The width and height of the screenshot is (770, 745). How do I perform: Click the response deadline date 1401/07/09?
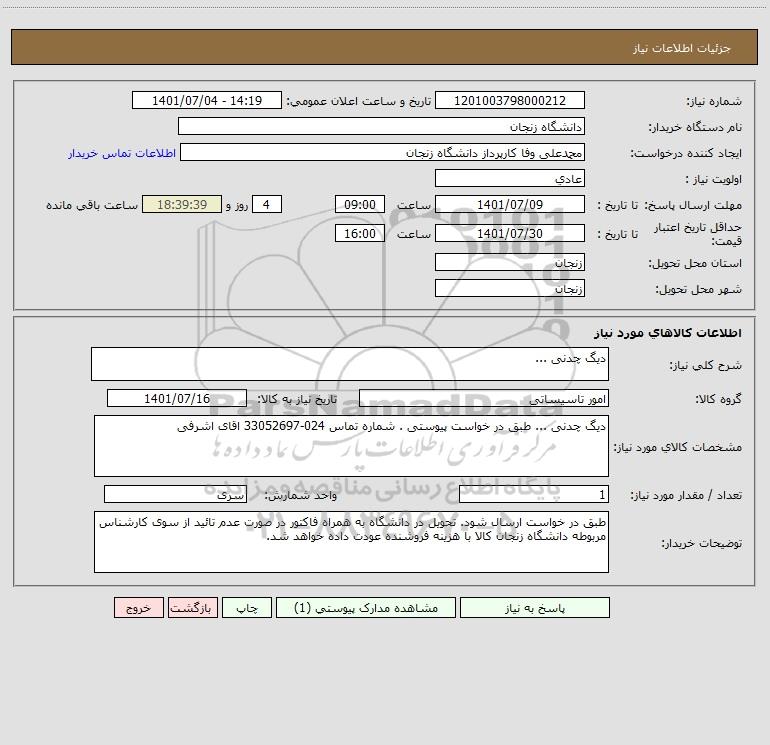tap(510, 204)
